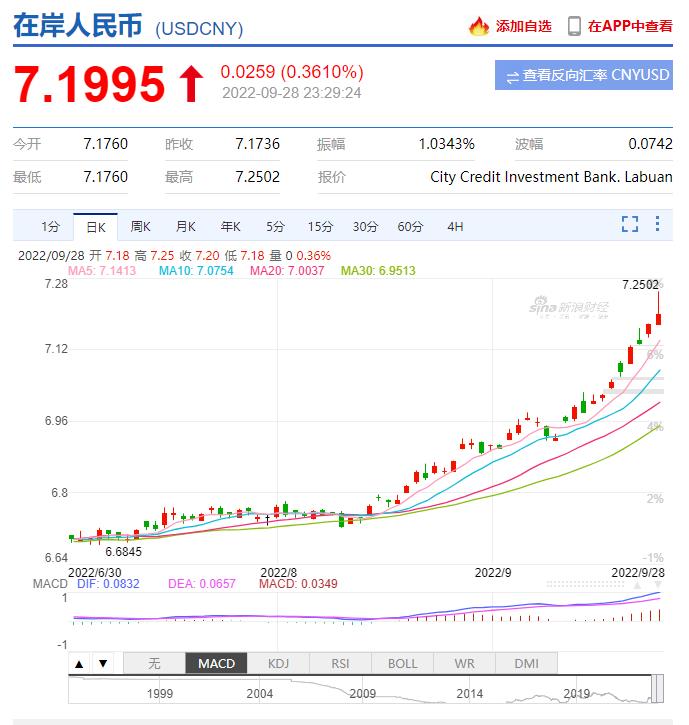Switch indicator to KDJ
The width and height of the screenshot is (689, 725).
click(x=278, y=663)
